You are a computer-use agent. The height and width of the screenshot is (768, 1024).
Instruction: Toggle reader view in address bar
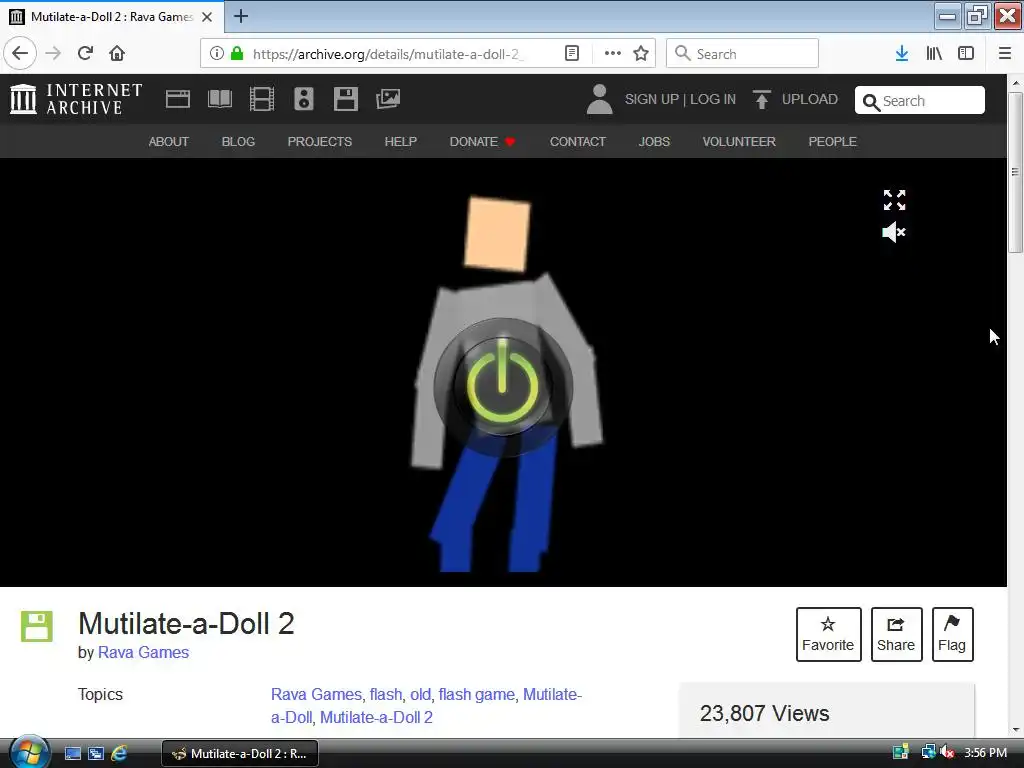point(571,54)
